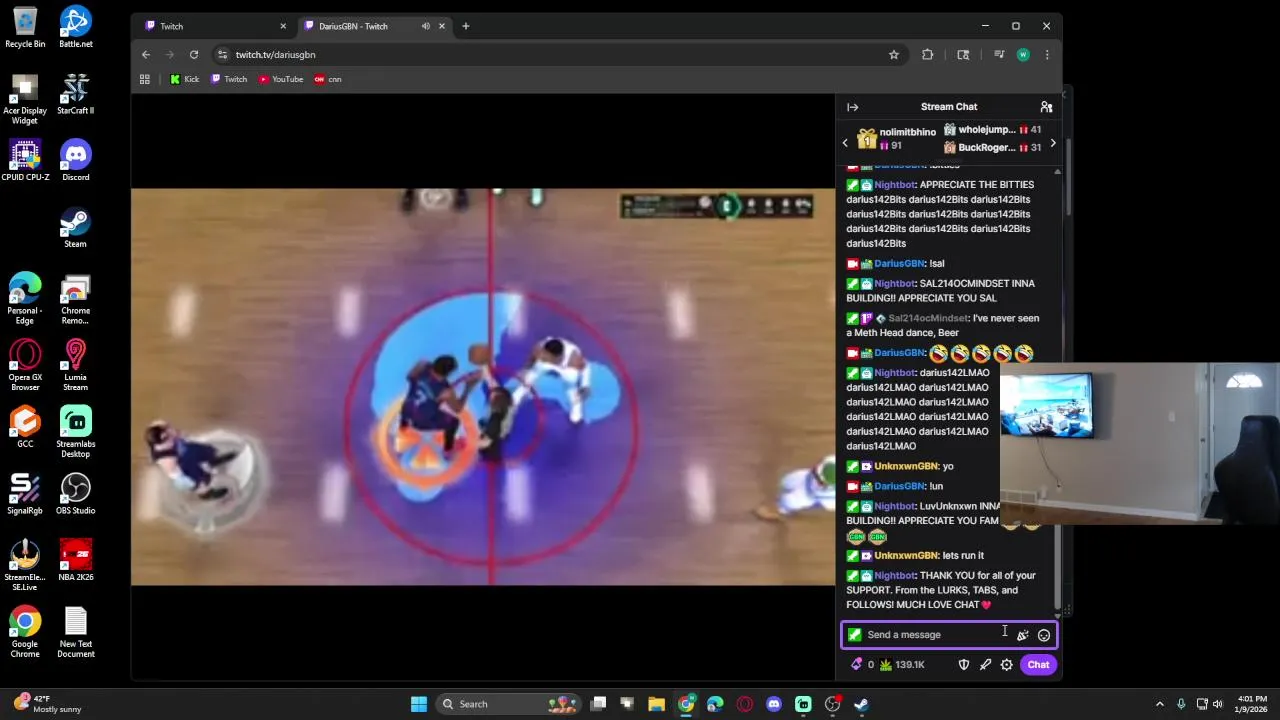Image resolution: width=1280 pixels, height=720 pixels.
Task: Select gifter BuckRoger in leaderboard
Action: click(992, 148)
